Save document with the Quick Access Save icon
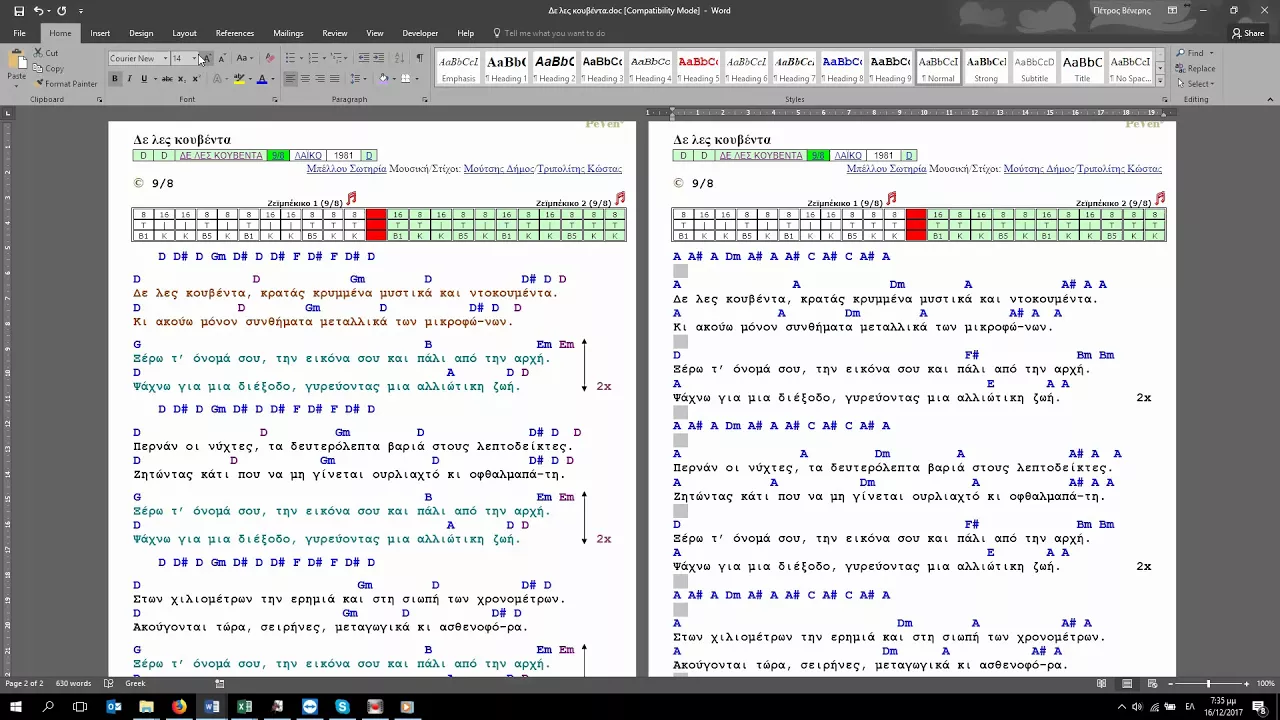1280x720 pixels. click(18, 10)
